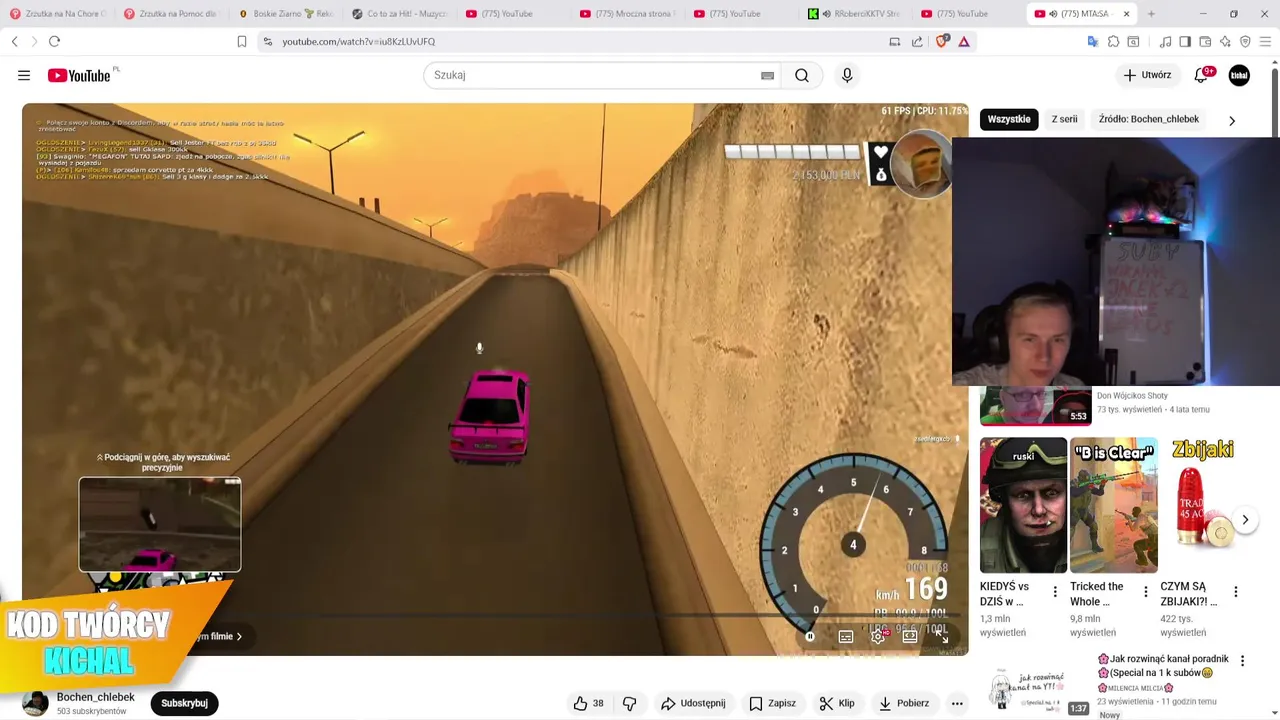Show next Shorts with right arrow

click(1245, 520)
